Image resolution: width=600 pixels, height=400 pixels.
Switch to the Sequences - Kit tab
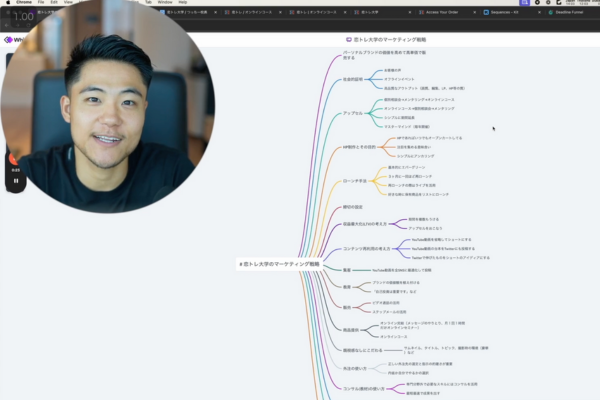(504, 12)
